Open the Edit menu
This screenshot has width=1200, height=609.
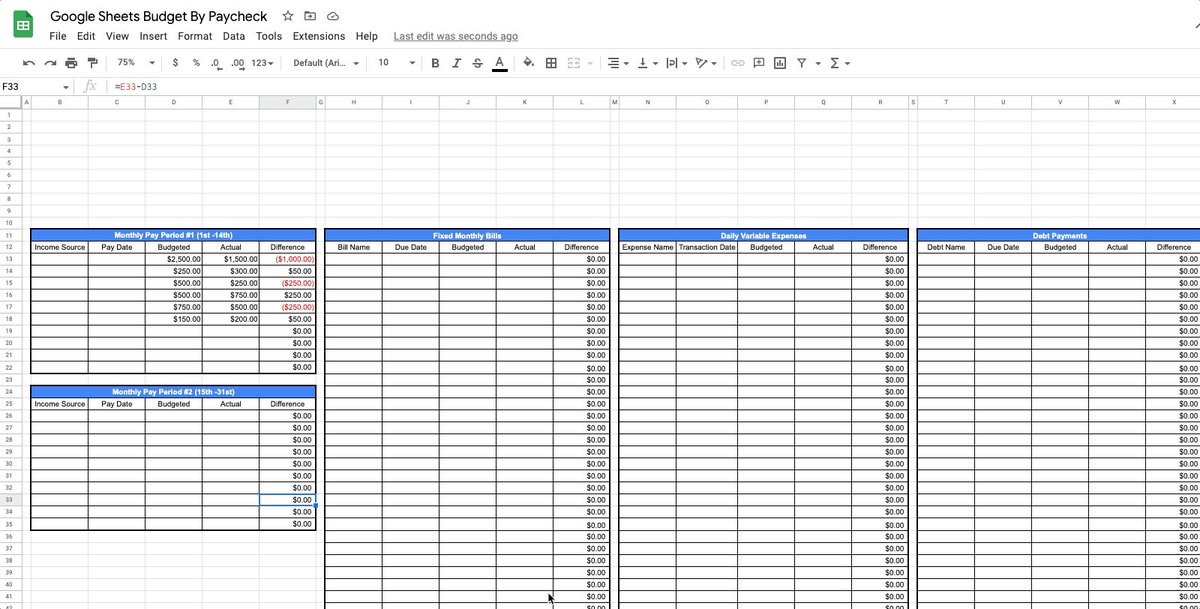86,36
